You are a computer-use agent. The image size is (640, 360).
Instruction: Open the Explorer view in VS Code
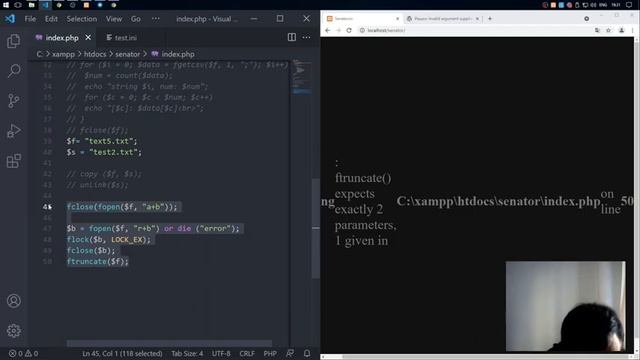pos(13,41)
